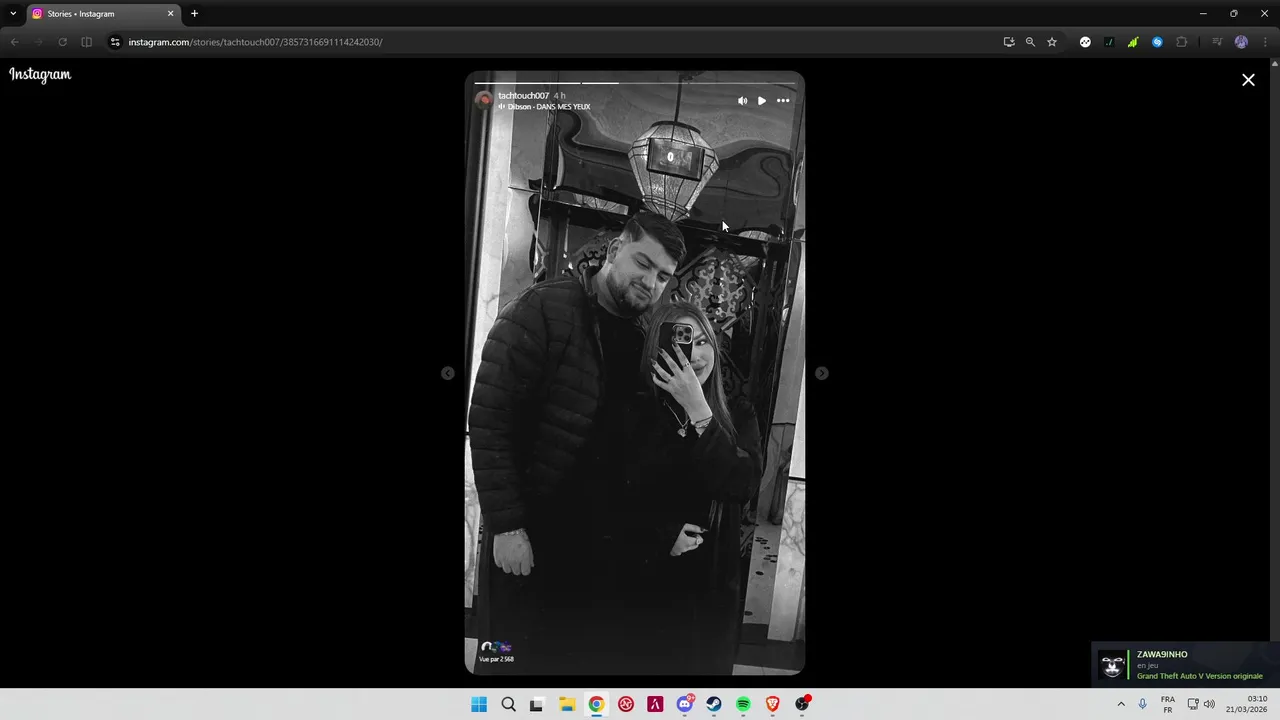Click the Chrome taskbar icon
The width and height of the screenshot is (1280, 720).
[596, 705]
